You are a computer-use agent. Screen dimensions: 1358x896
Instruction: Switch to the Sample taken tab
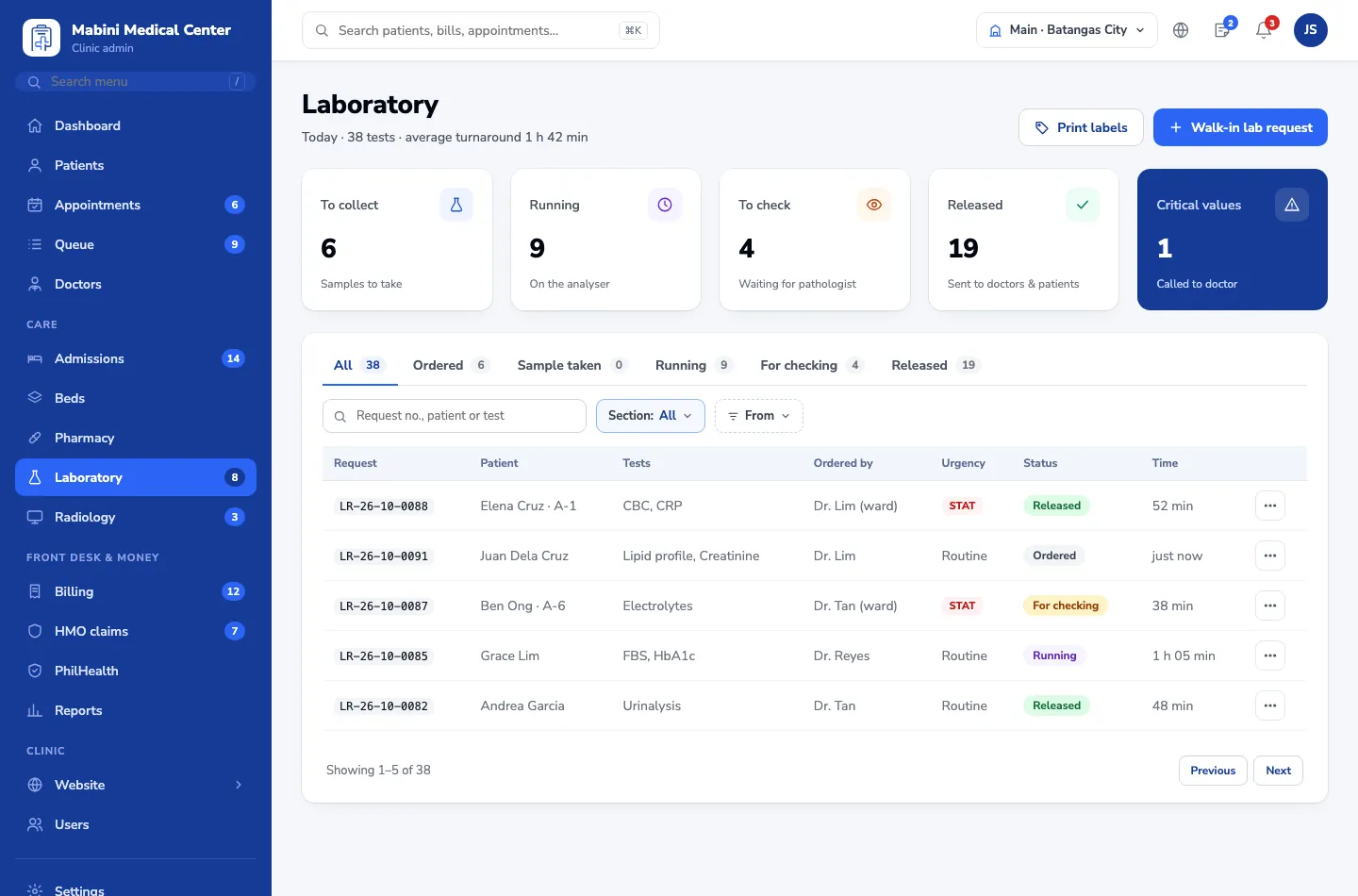[571, 365]
